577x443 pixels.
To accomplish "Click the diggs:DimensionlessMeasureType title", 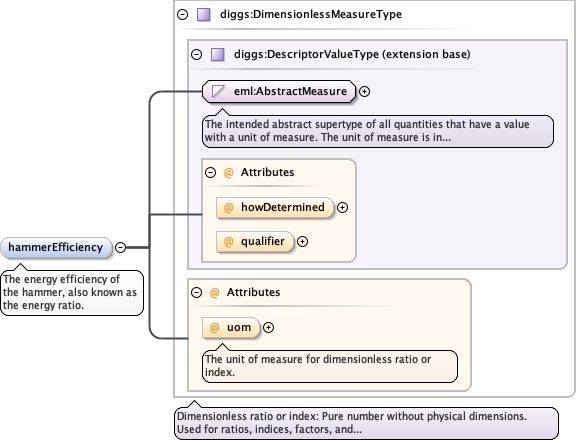I will (311, 14).
